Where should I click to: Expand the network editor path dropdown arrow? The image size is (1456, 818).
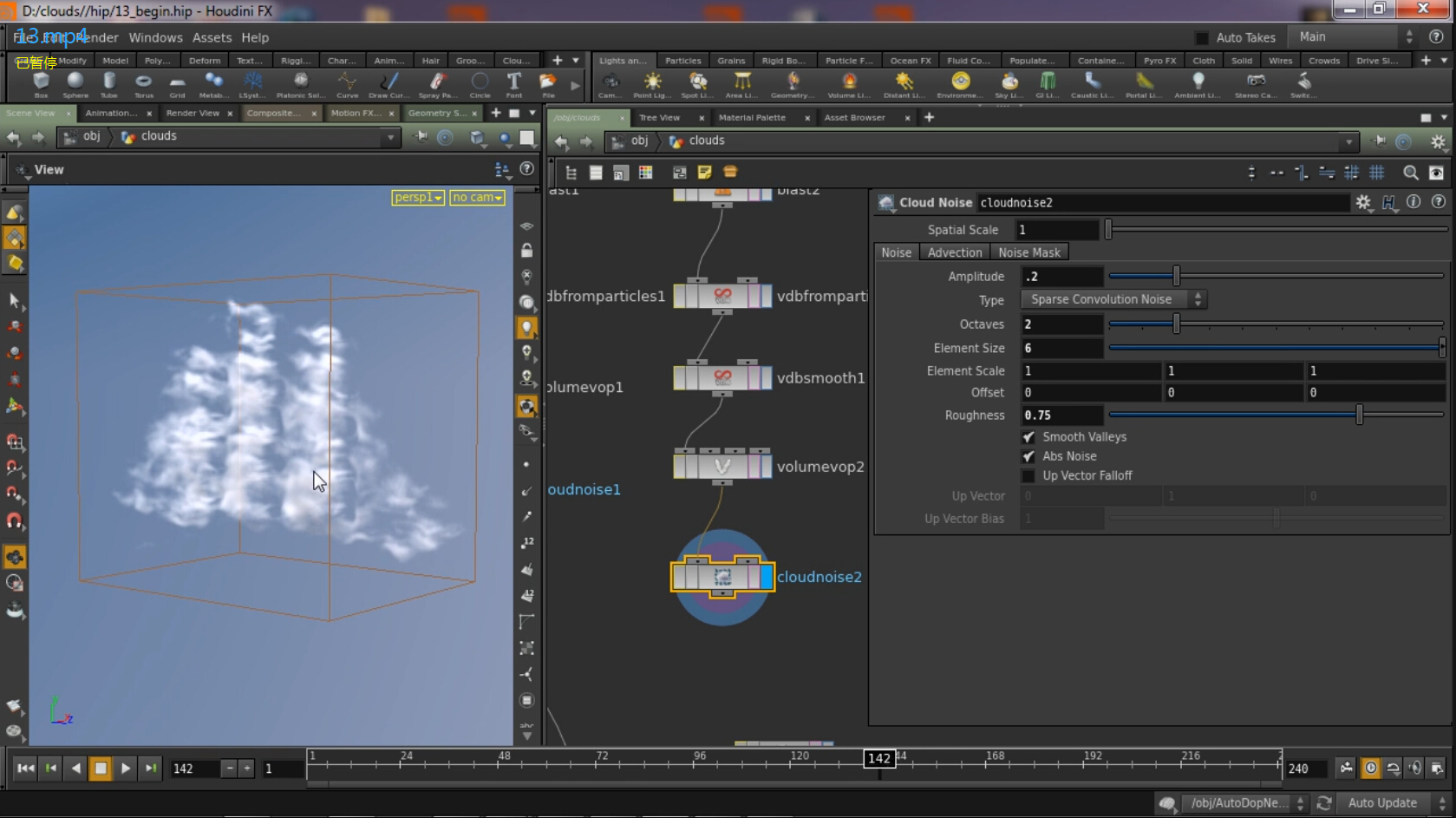tap(1348, 141)
